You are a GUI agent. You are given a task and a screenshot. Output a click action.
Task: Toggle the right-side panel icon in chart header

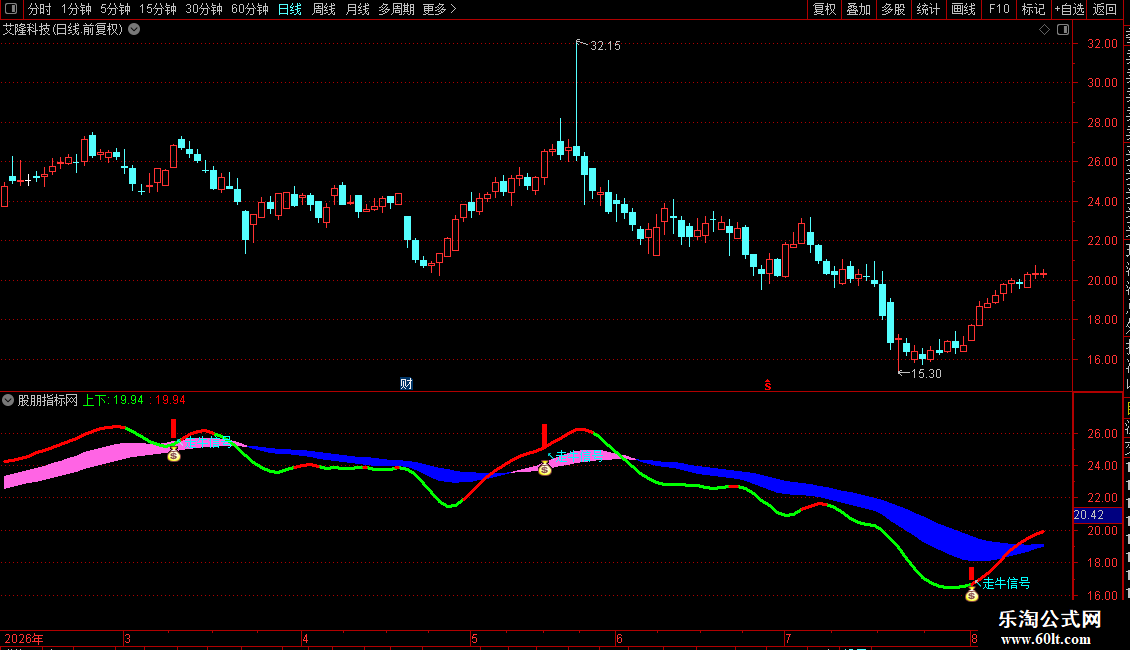pos(1063,30)
